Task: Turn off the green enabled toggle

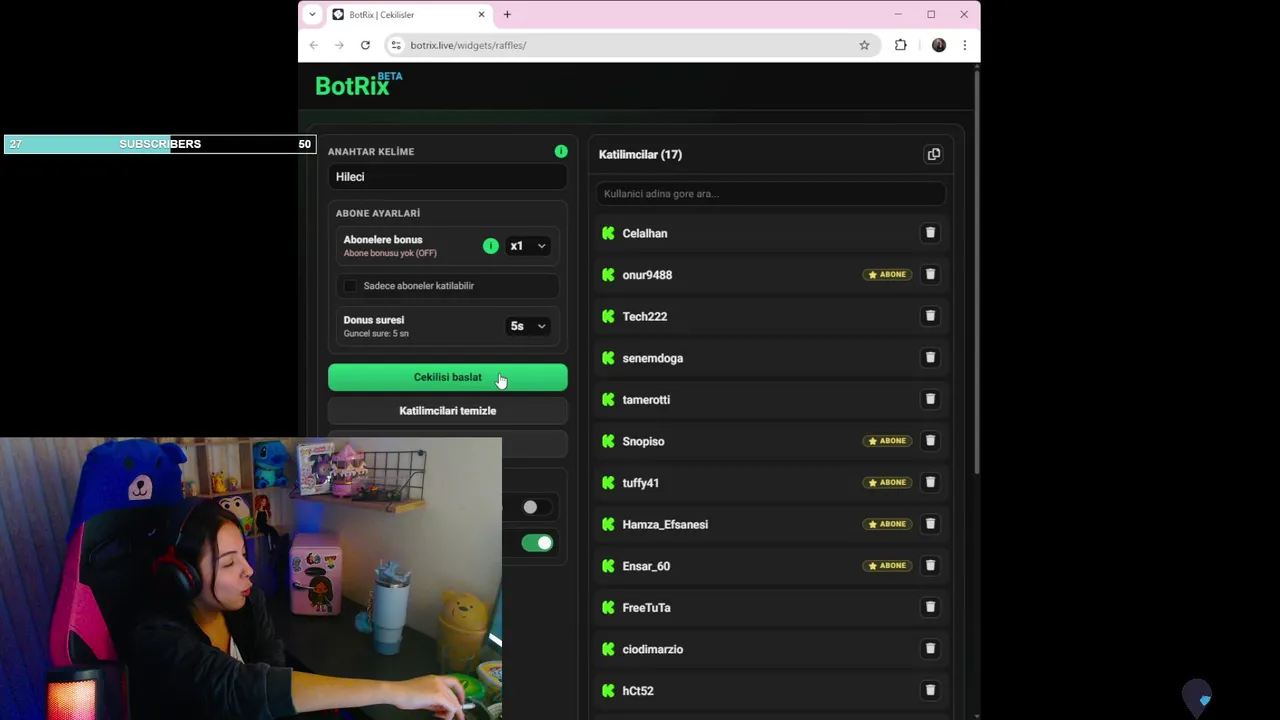Action: click(x=537, y=543)
